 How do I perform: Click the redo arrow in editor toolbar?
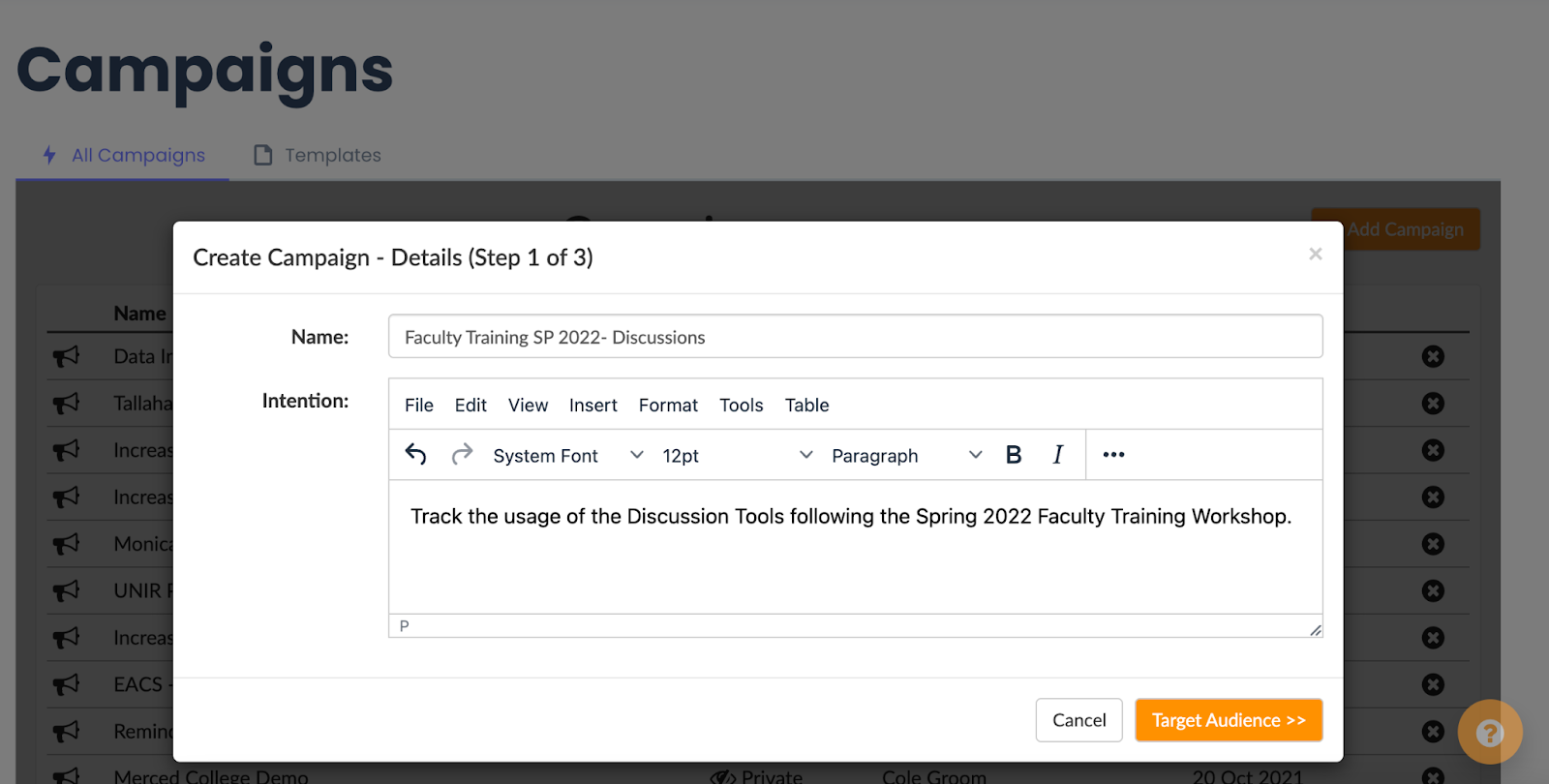coord(462,454)
